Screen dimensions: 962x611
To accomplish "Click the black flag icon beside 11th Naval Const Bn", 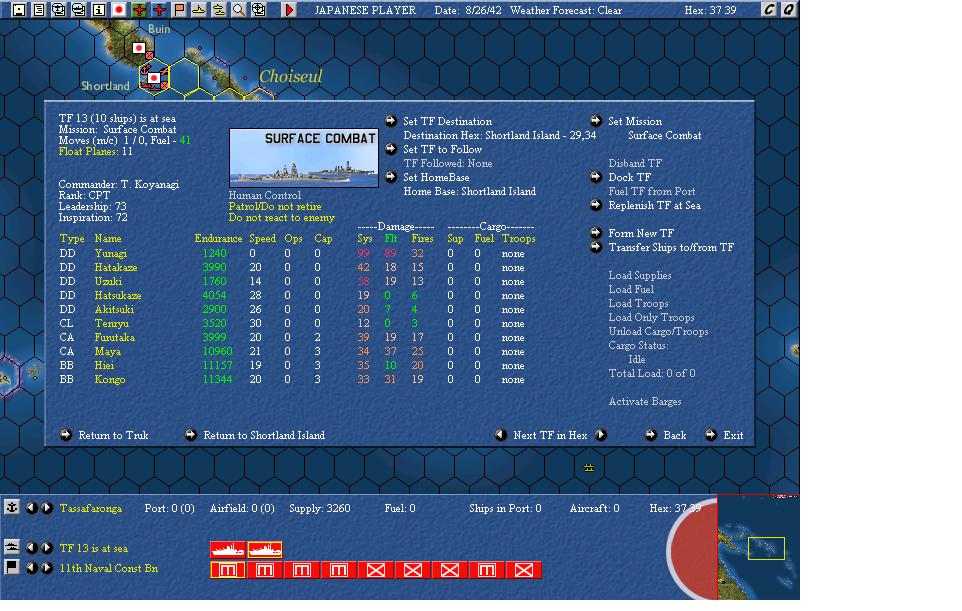I will pos(12,567).
